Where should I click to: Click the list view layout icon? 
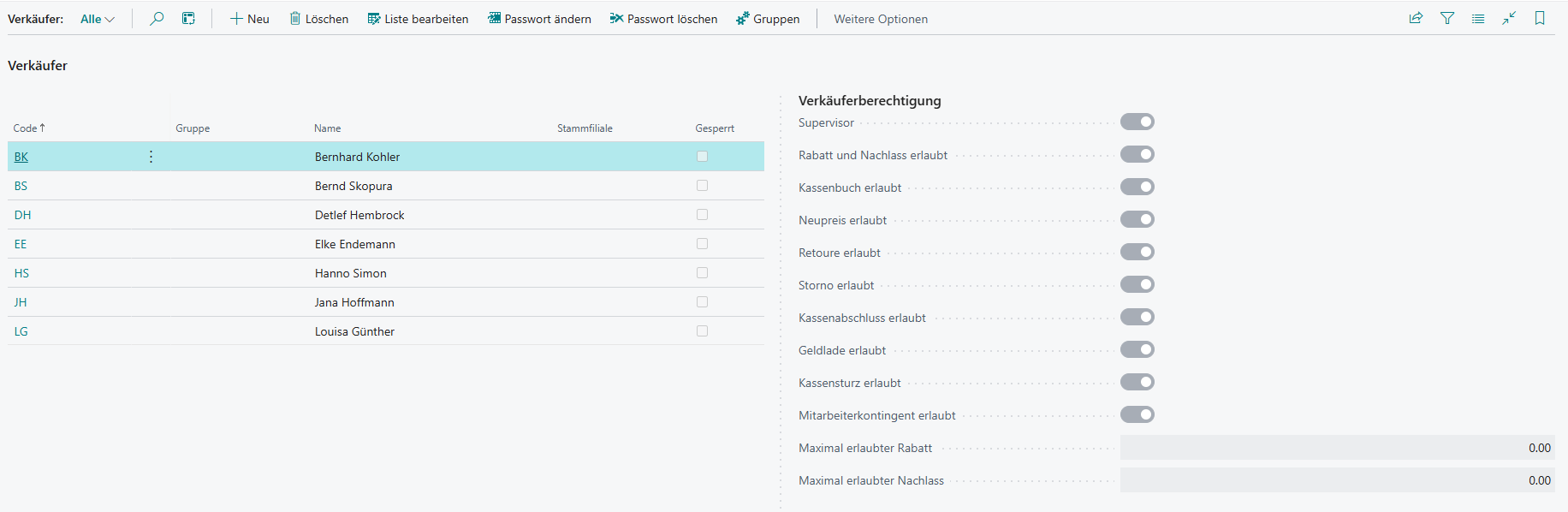pyautogui.click(x=1478, y=18)
